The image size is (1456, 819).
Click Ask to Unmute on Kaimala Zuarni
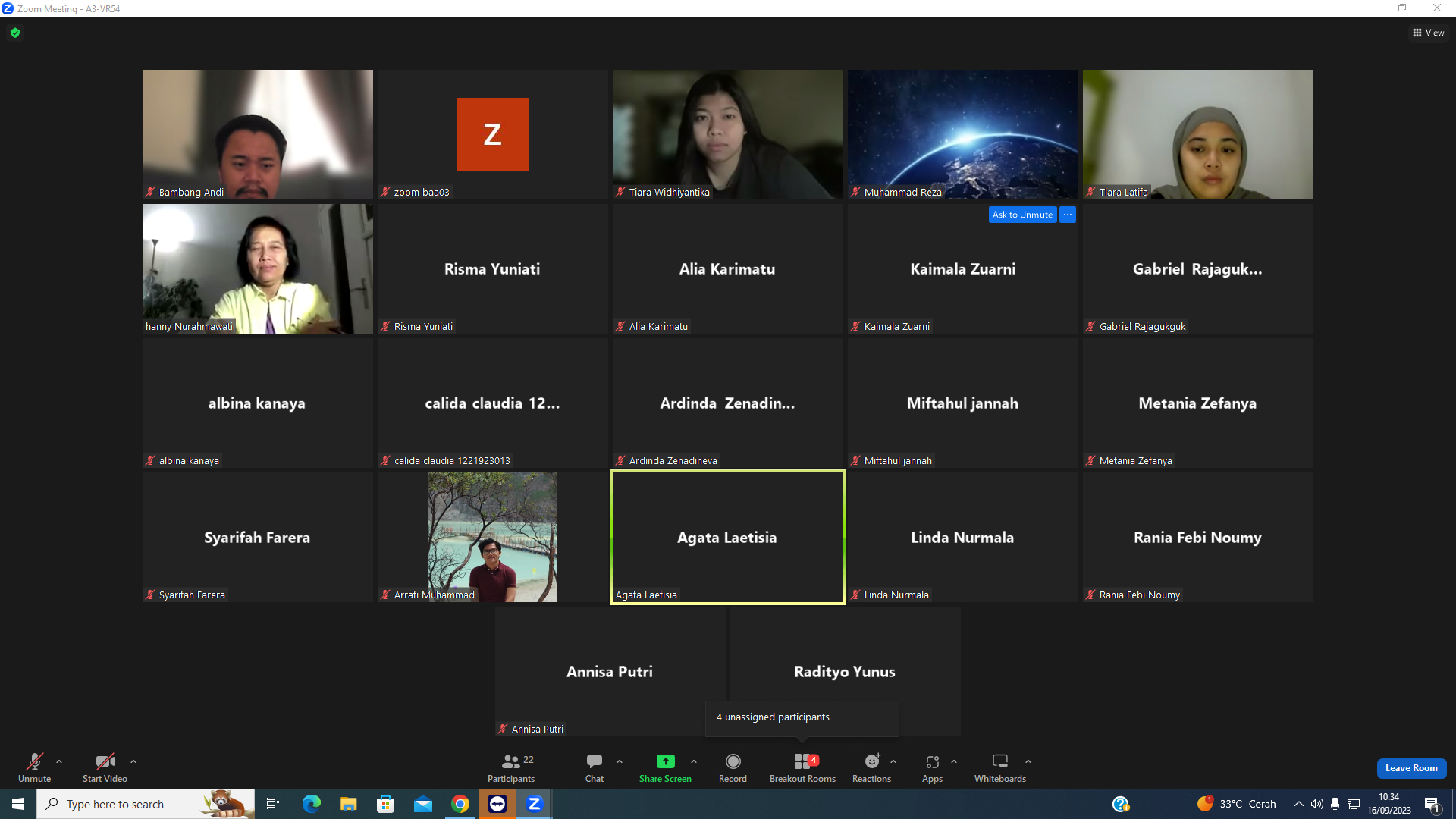click(1022, 215)
